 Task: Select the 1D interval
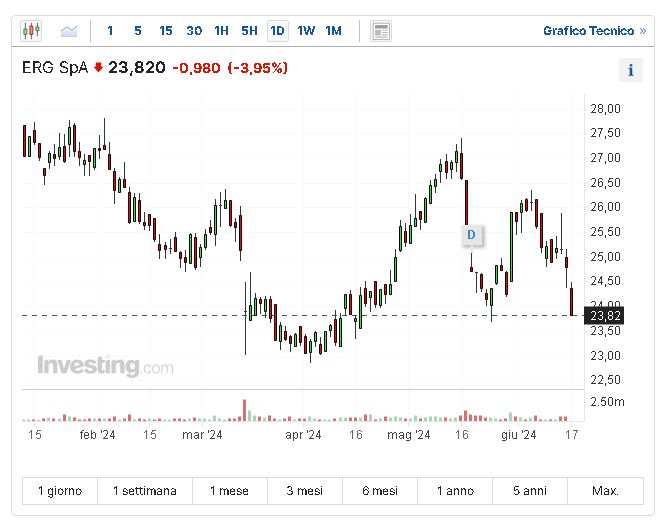click(x=278, y=31)
